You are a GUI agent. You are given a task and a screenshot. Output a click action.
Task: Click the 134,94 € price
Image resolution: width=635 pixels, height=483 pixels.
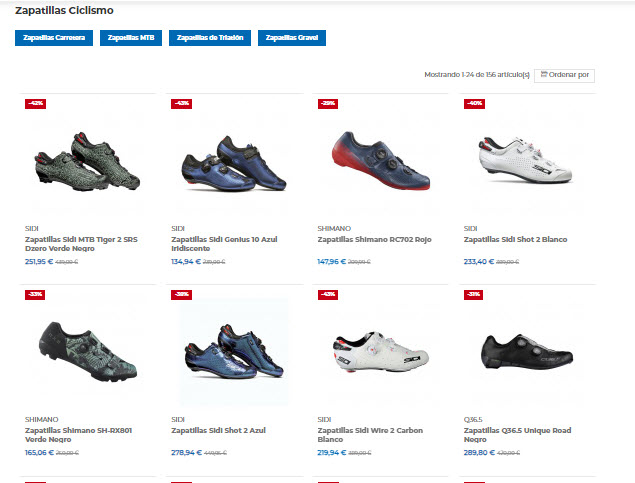point(185,262)
